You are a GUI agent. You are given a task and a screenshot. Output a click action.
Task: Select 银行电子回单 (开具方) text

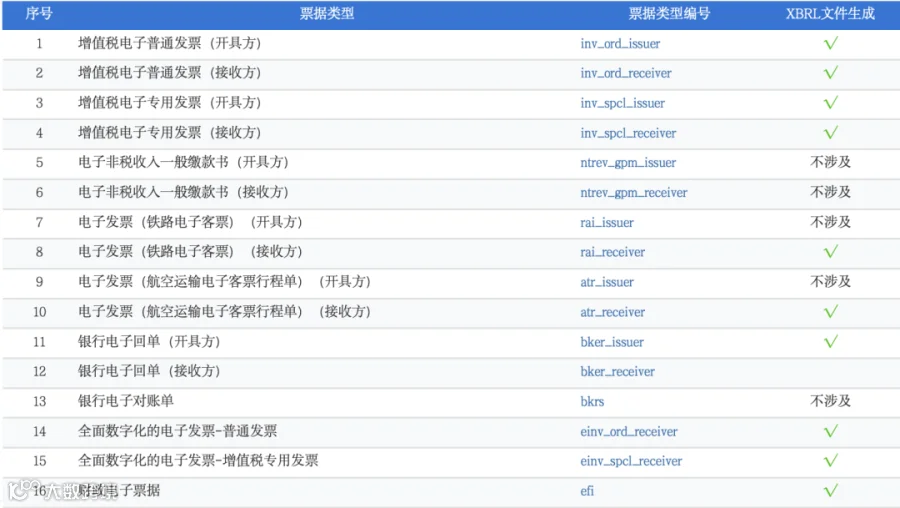pyautogui.click(x=149, y=342)
